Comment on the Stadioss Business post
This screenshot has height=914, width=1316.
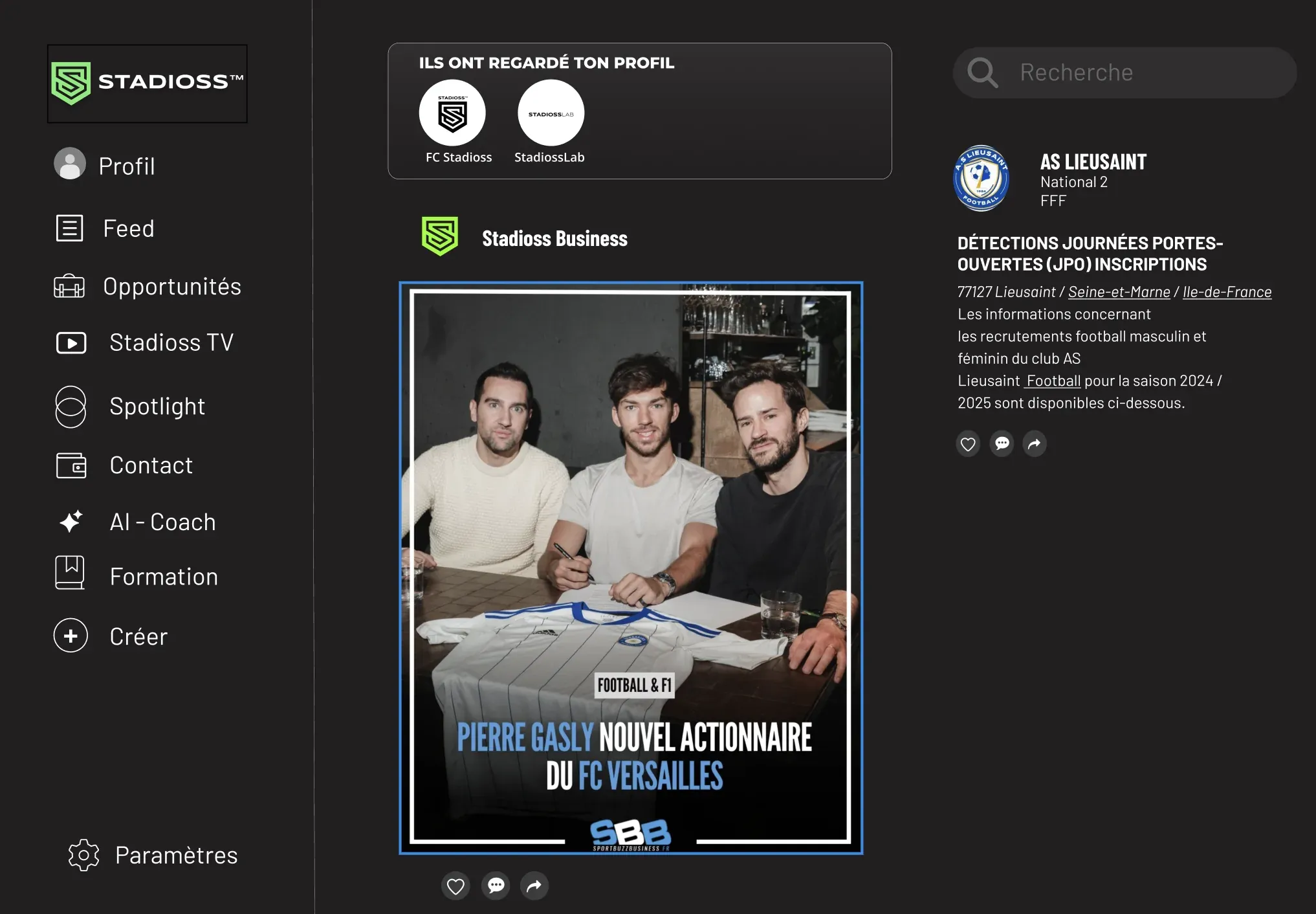coord(496,886)
